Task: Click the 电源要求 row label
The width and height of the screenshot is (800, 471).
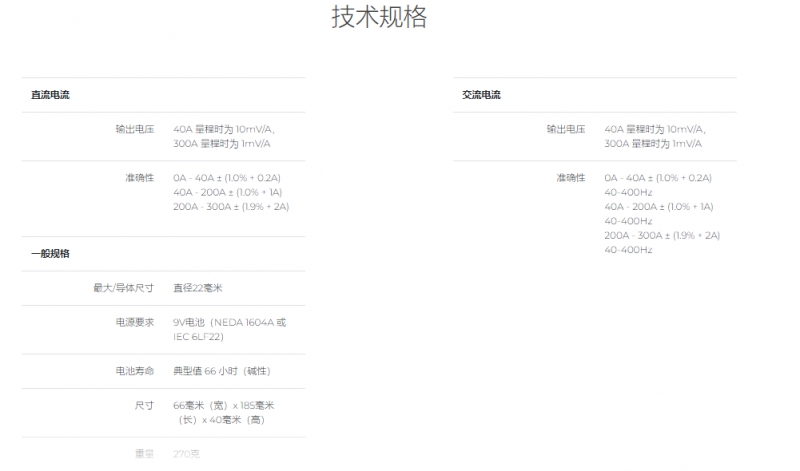Action: (x=135, y=322)
